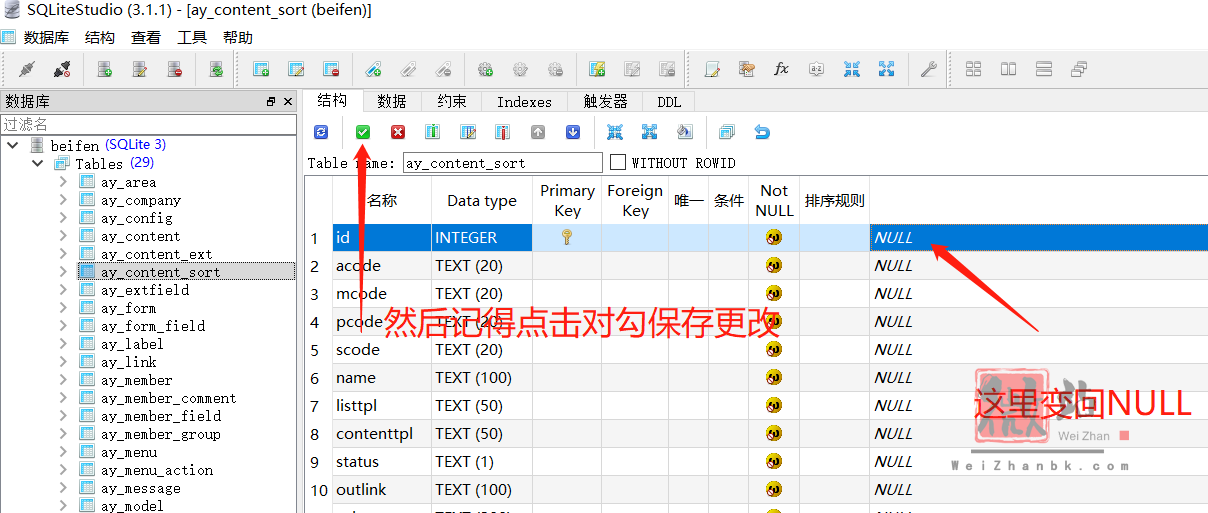Open the Indexes tab
This screenshot has height=513, width=1208.
click(x=524, y=102)
